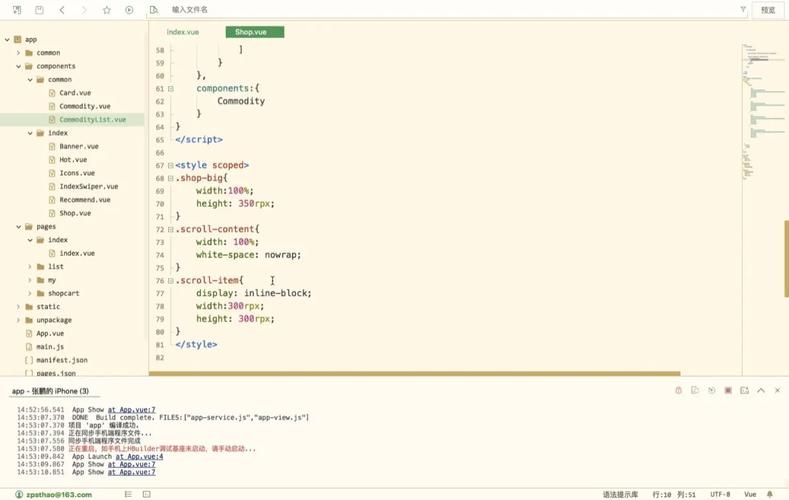This screenshot has height=500, width=789.
Task: Click the main.js file icon
Action: [x=29, y=347]
